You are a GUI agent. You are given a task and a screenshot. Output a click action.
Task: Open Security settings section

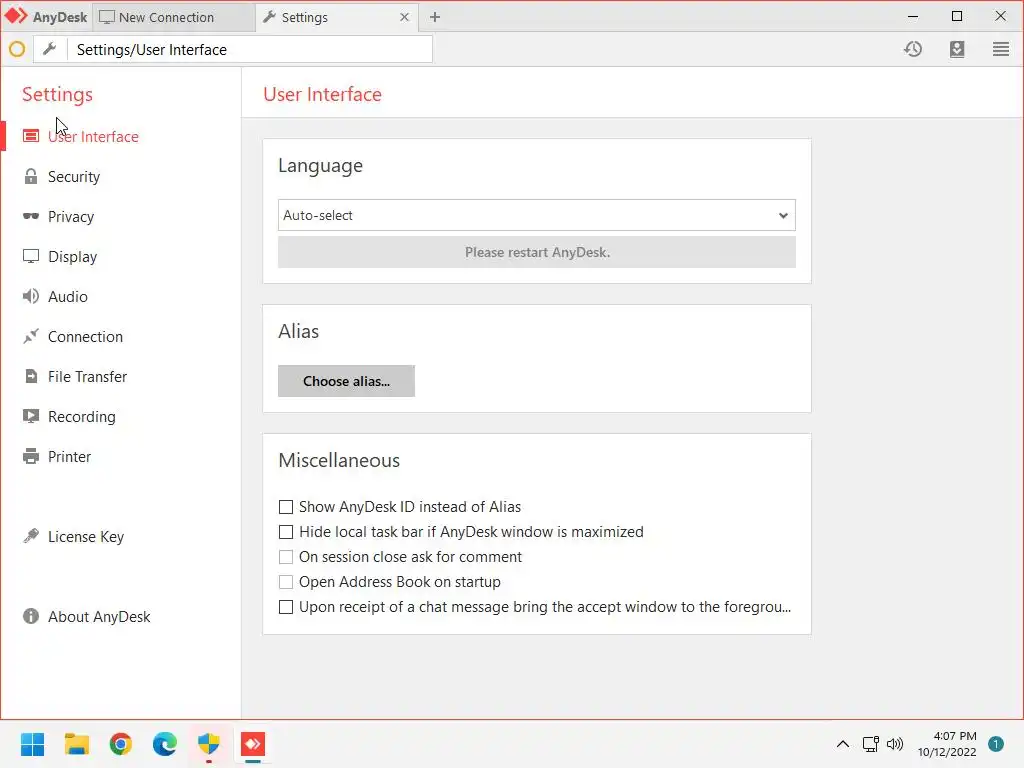tap(74, 176)
